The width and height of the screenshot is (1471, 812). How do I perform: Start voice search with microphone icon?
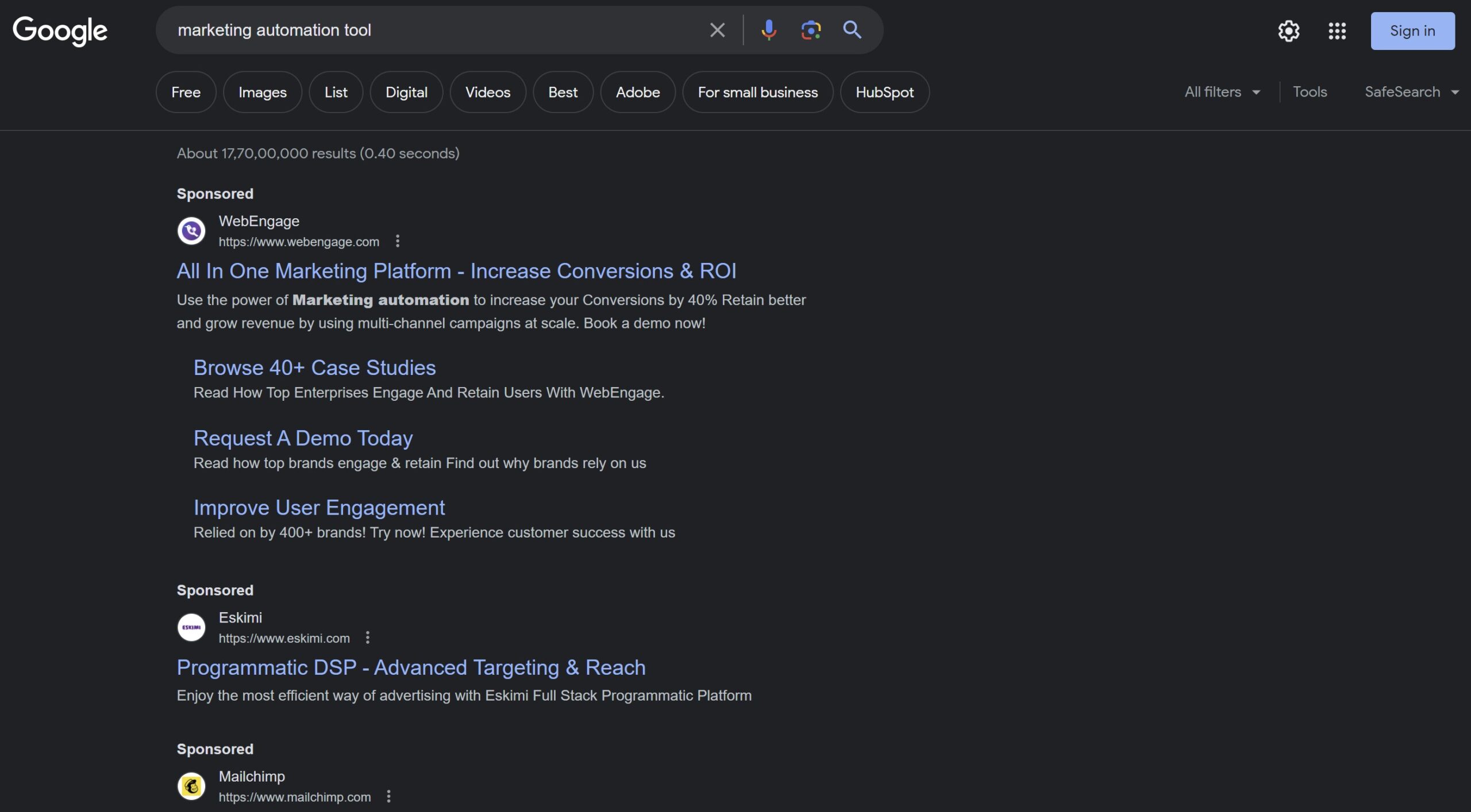[x=768, y=30]
